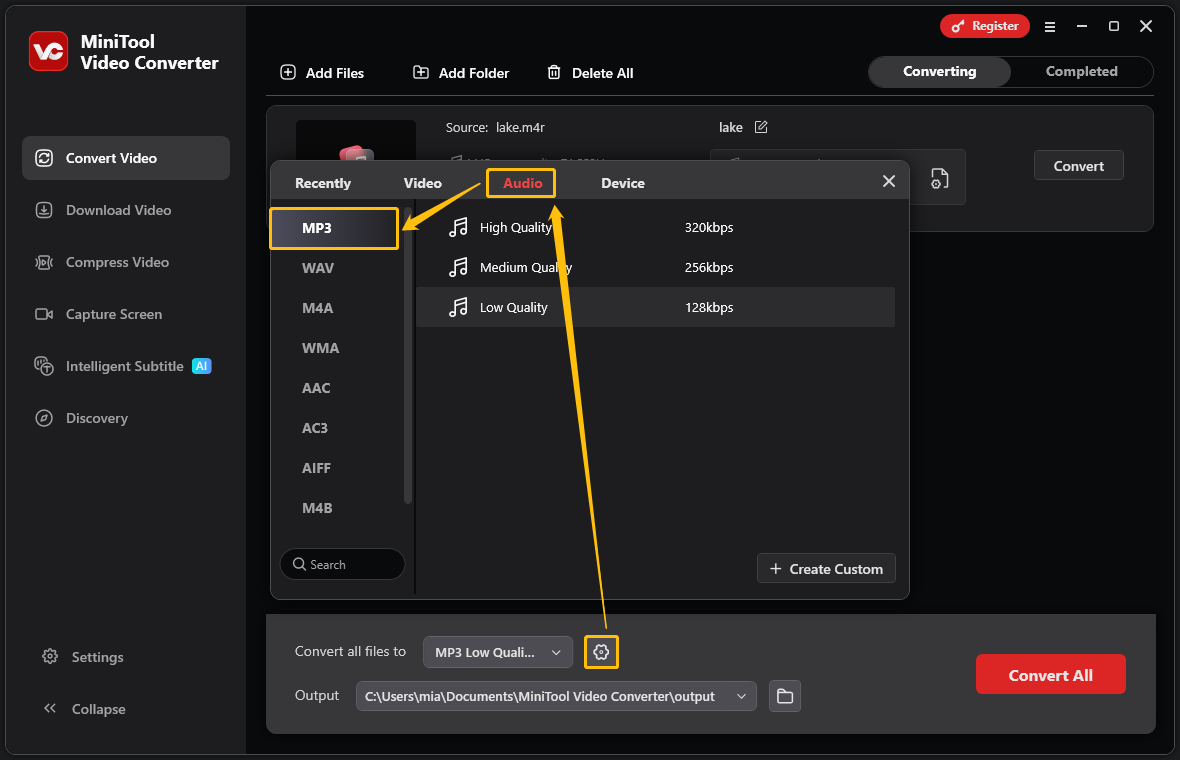Screen dimensions: 1180x760
Task: Click the Convert All button
Action: (1050, 674)
